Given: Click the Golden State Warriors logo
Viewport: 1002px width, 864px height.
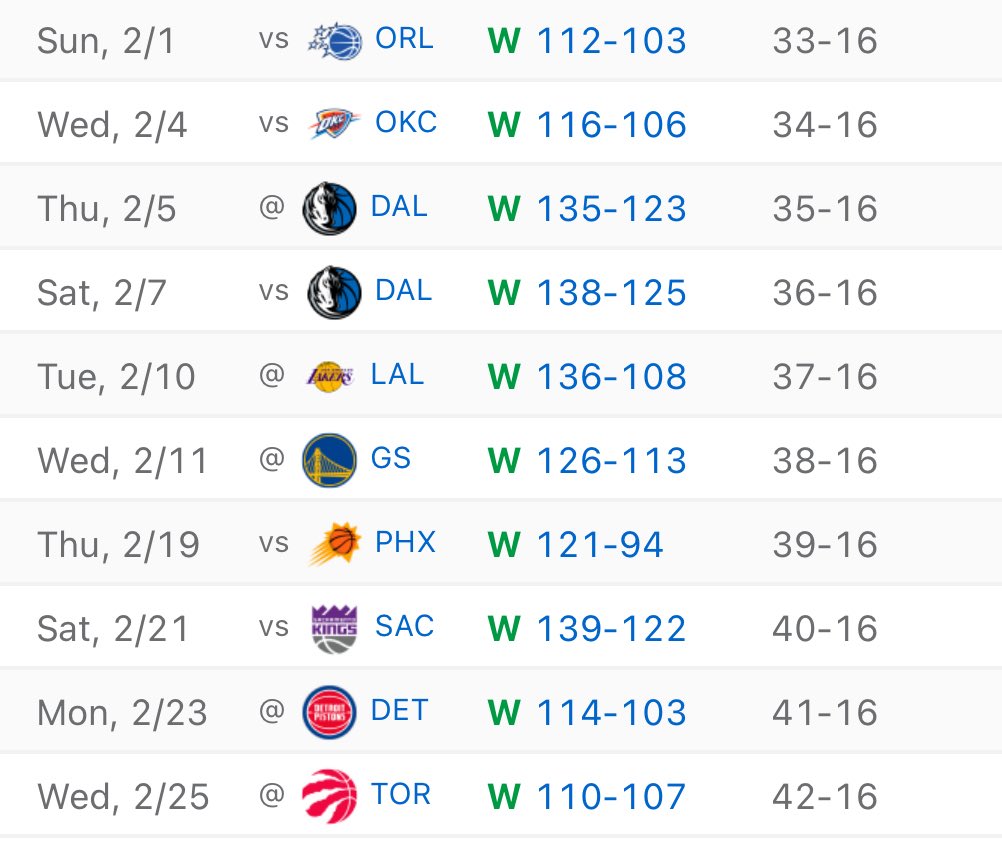Looking at the screenshot, I should pyautogui.click(x=330, y=461).
